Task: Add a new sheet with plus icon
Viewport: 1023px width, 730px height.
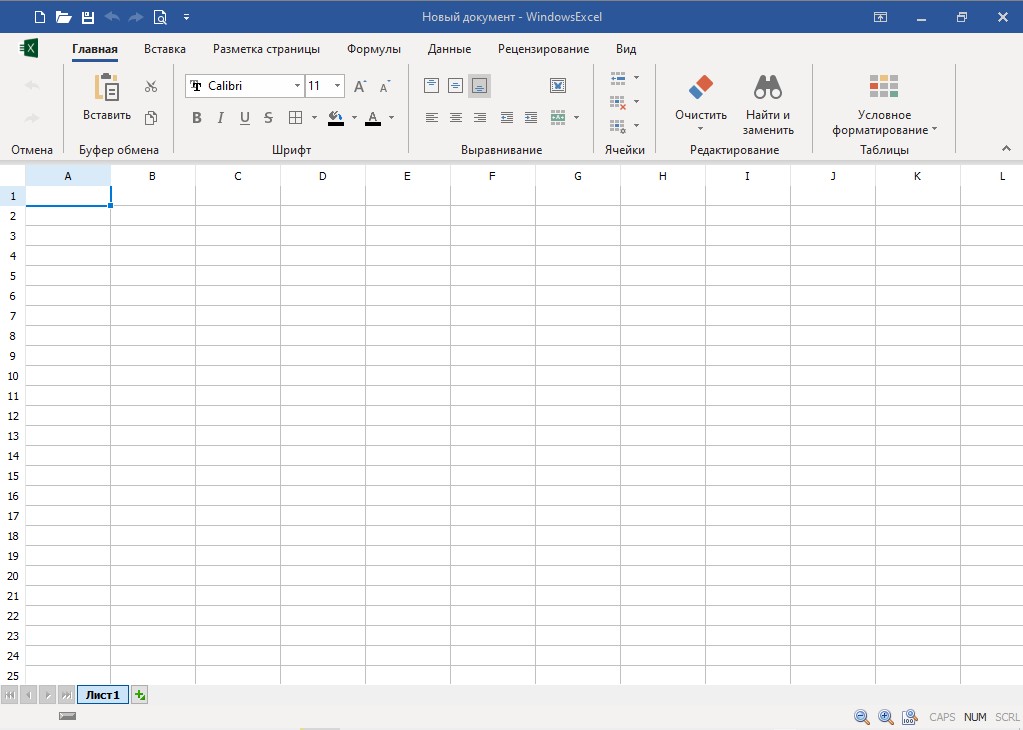Action: [140, 695]
